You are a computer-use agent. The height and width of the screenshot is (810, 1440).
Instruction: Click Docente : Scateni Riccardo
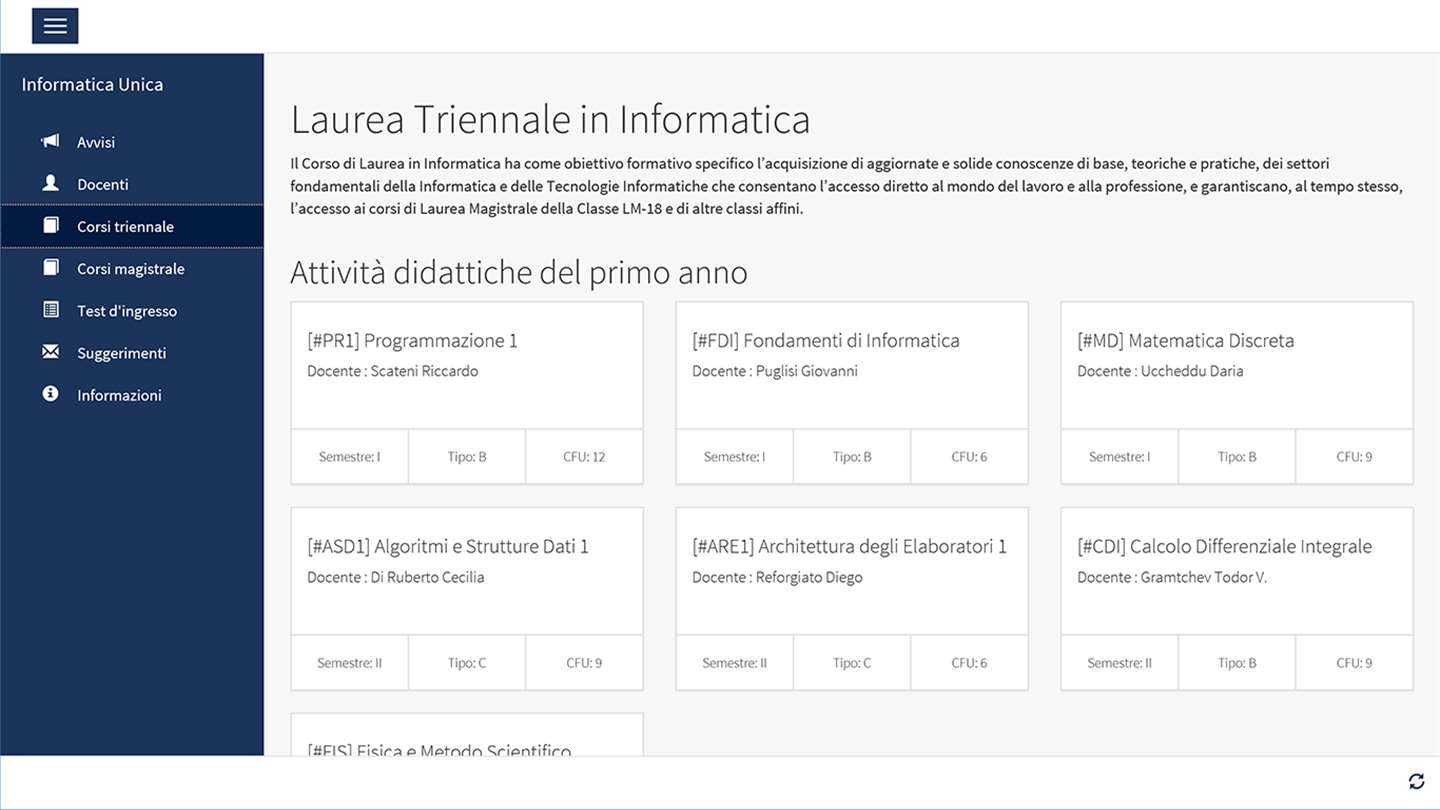(393, 371)
